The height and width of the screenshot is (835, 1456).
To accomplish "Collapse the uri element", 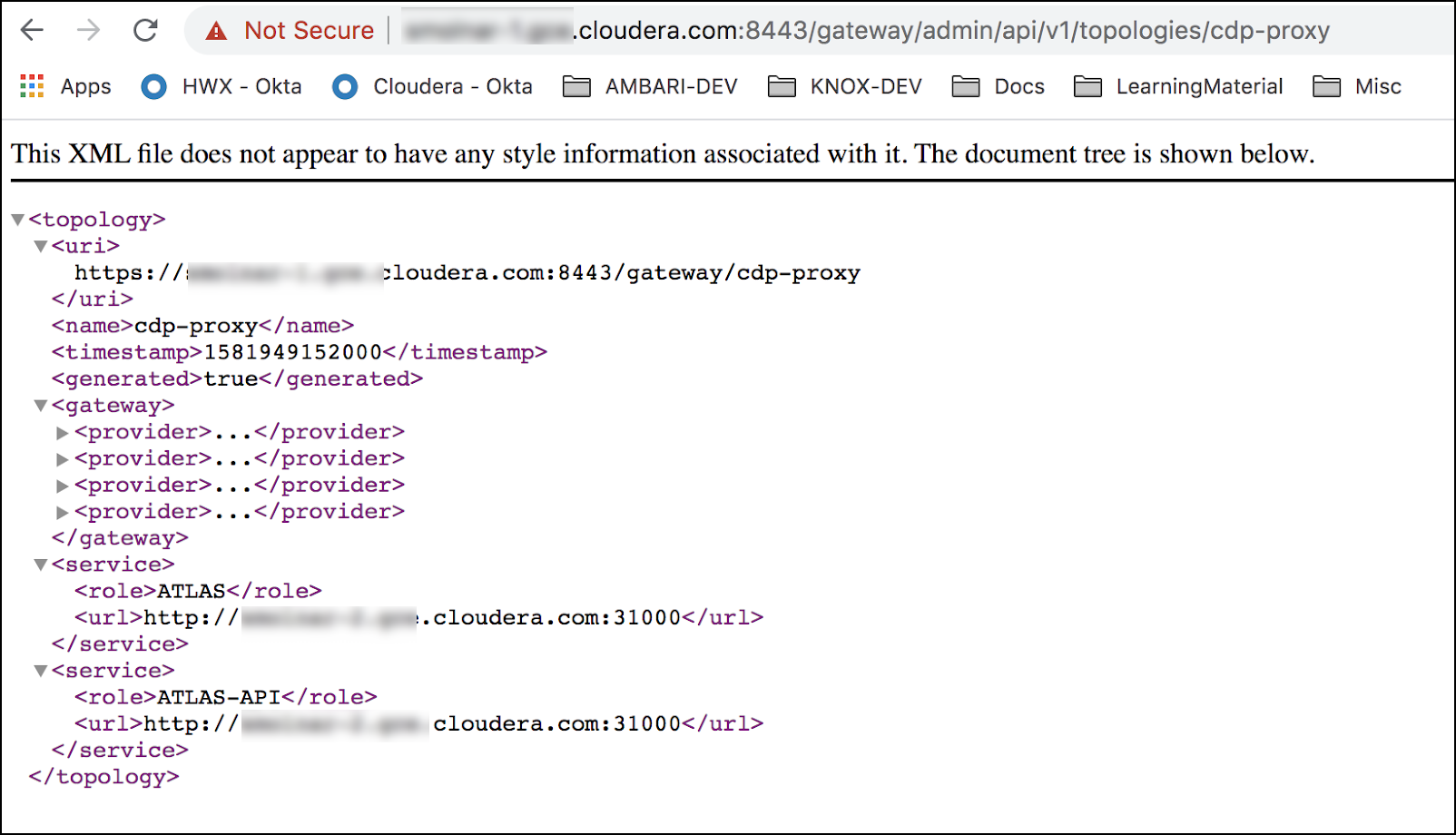I will (x=40, y=246).
